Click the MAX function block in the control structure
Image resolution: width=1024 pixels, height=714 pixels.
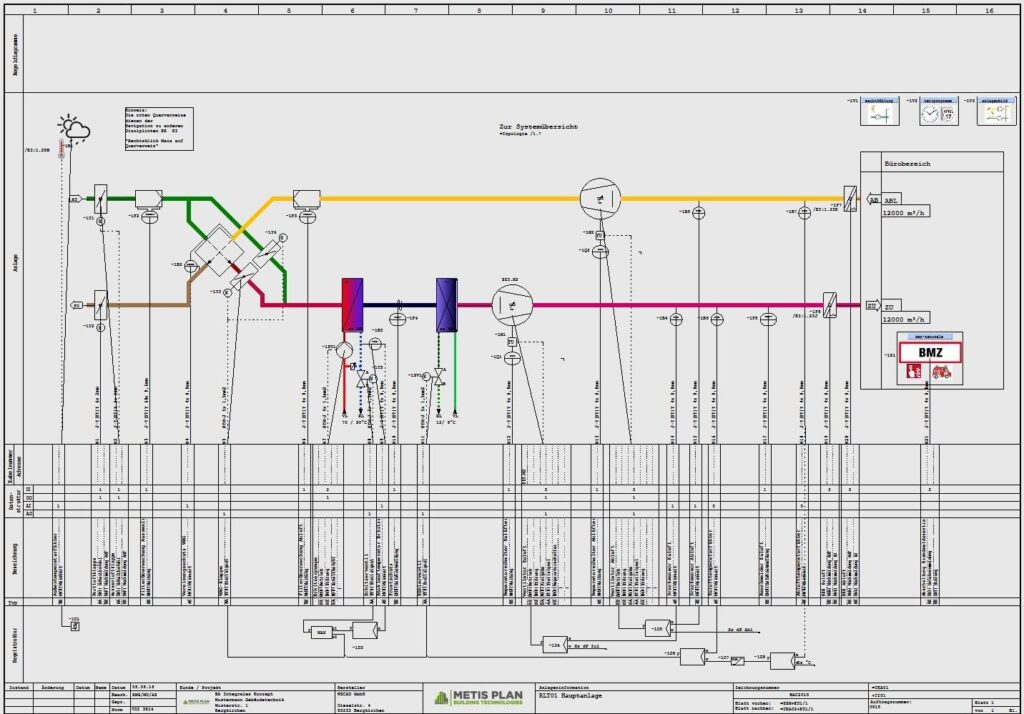pyautogui.click(x=320, y=632)
